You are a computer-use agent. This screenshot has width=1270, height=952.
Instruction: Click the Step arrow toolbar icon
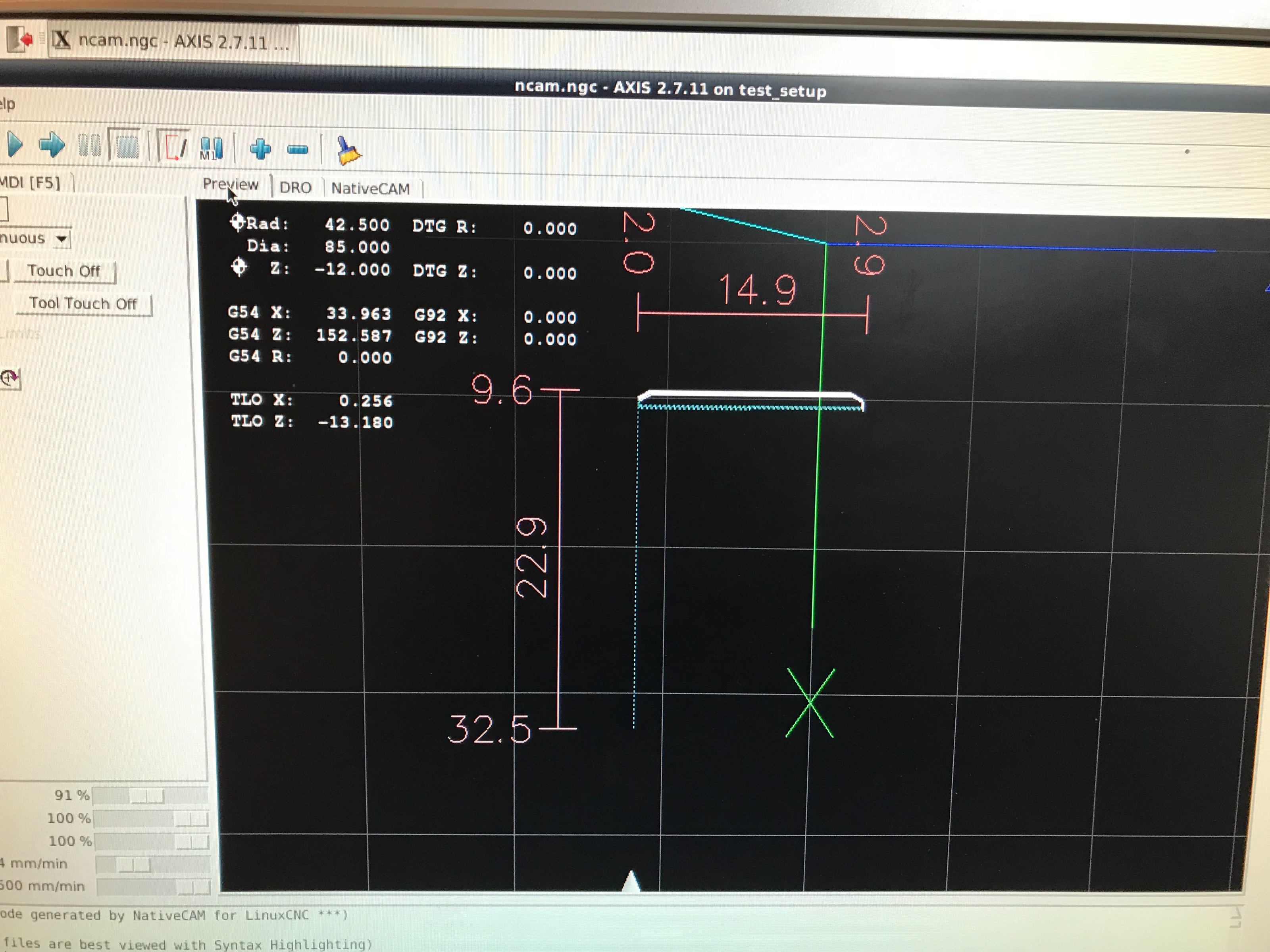point(52,145)
